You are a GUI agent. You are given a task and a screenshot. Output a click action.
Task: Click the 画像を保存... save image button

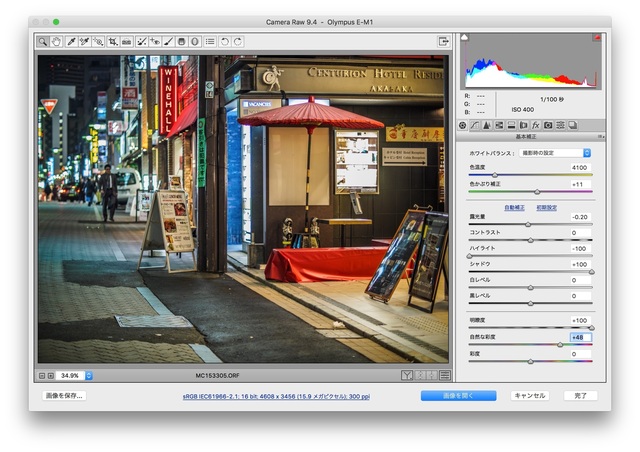[x=64, y=396]
